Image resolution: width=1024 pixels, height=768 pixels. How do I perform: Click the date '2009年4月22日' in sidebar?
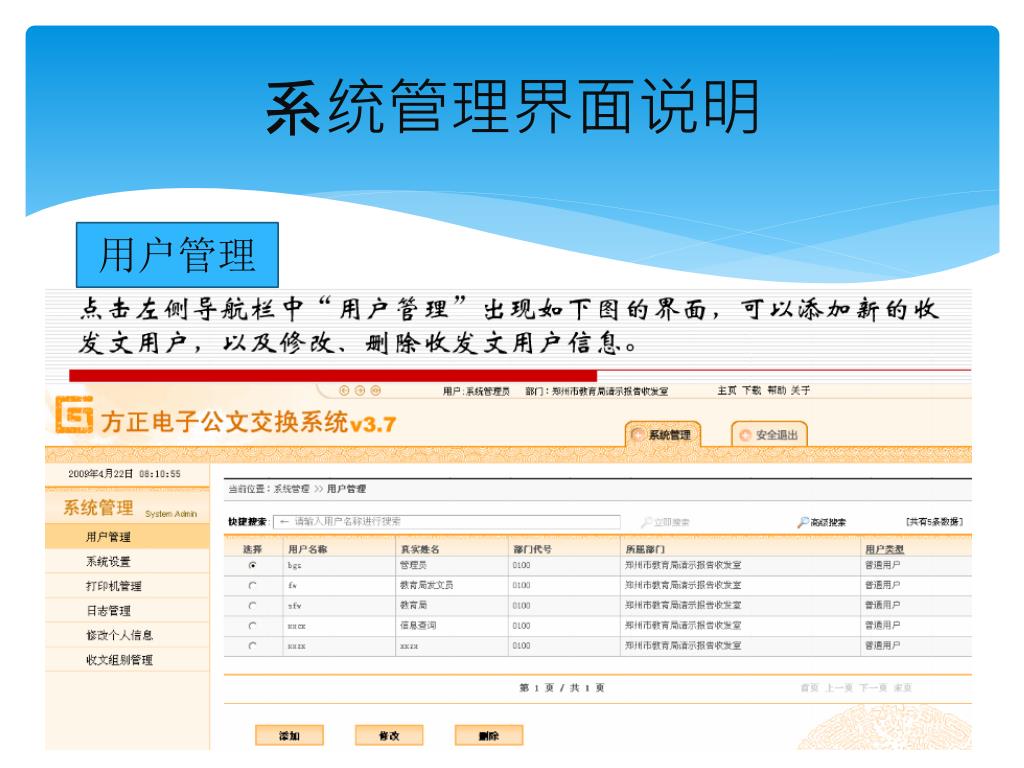coord(101,473)
